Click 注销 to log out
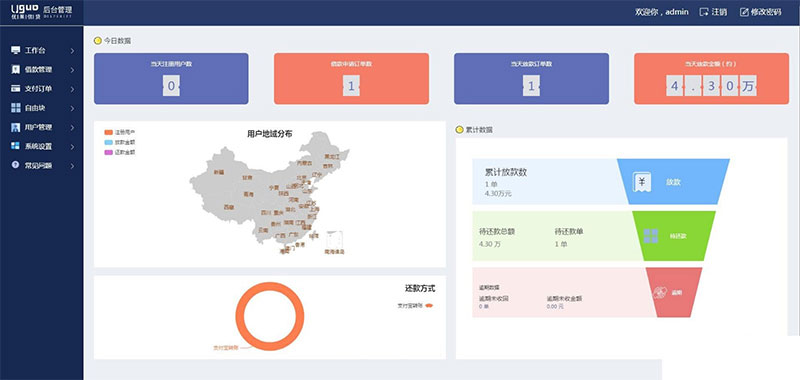 point(713,12)
